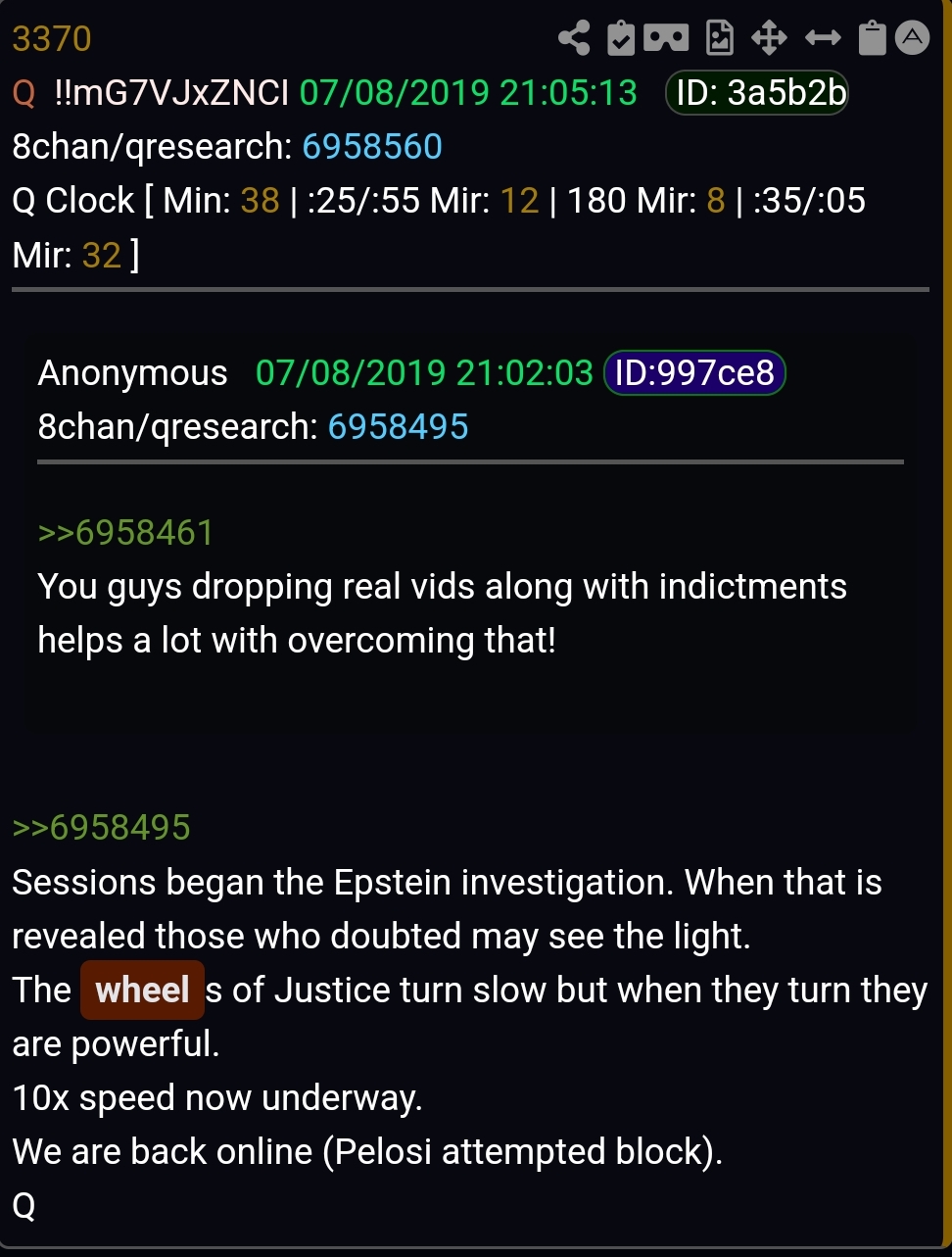Click the four-way move arrows icon
952x1257 pixels.
point(769,38)
